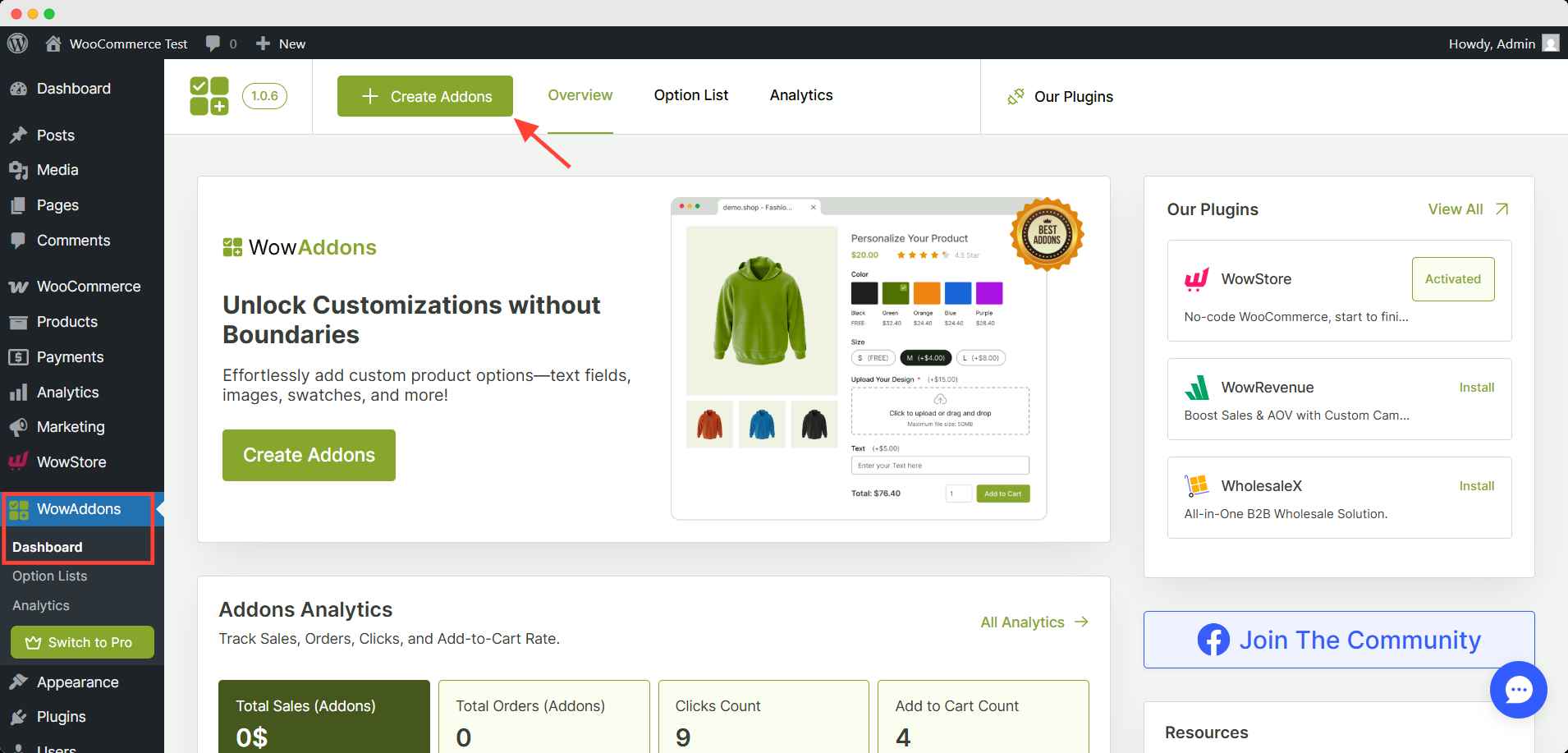Screen dimensions: 1568x753
Task: Open the Dashboard submenu under WowAddons
Action: [48, 547]
